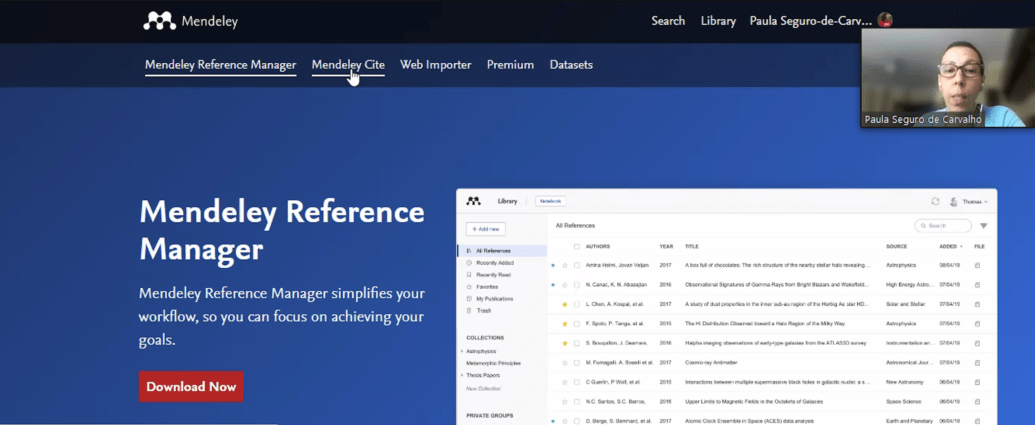Viewport: 1035px width, 425px height.
Task: Click the Paula Seguro de Carvalho webcam thumbnail
Action: coord(948,78)
